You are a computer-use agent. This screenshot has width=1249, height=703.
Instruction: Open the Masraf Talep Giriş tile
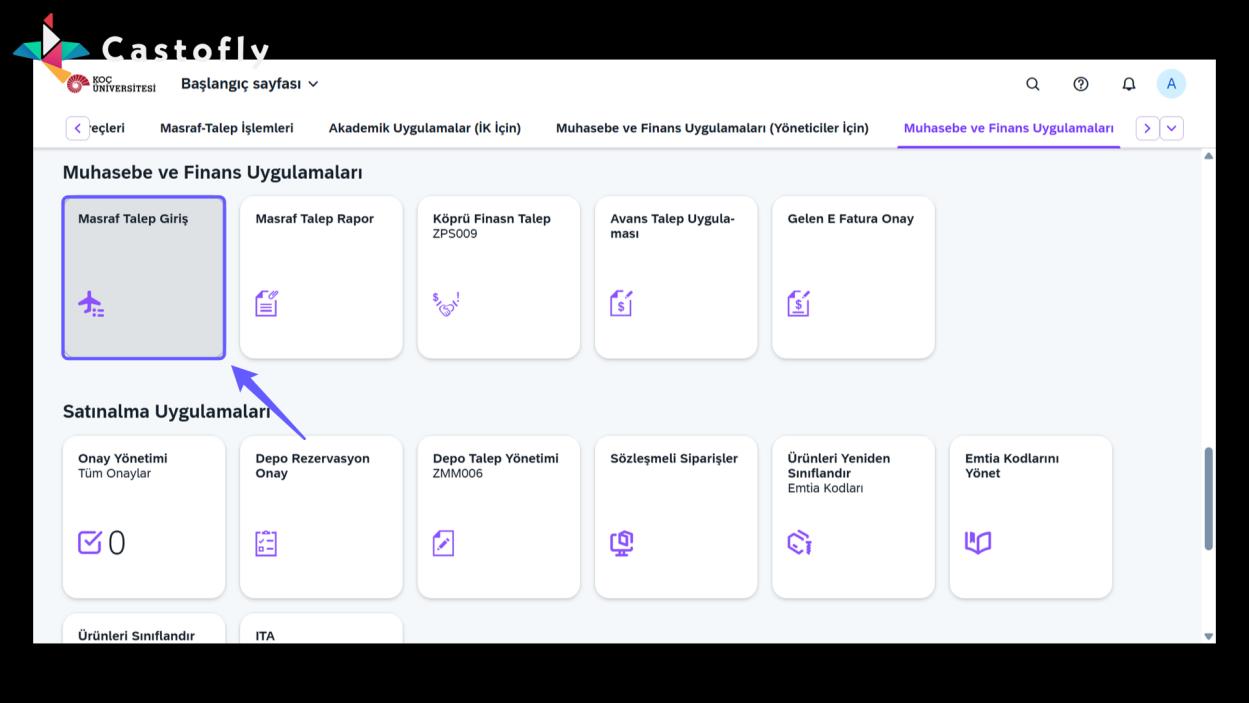tap(144, 277)
